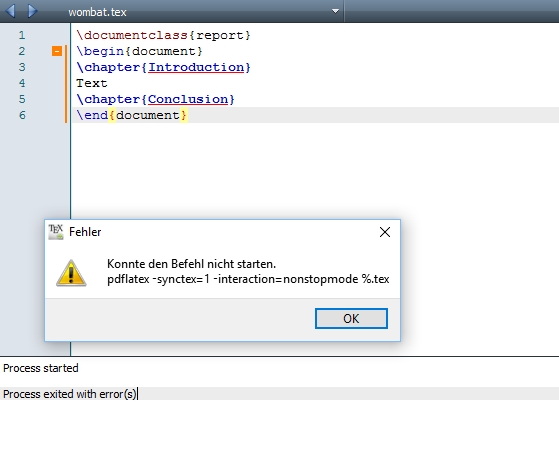Viewport: 559px width, 469px height.
Task: Select line number 6 in gutter
Action: coord(22,115)
